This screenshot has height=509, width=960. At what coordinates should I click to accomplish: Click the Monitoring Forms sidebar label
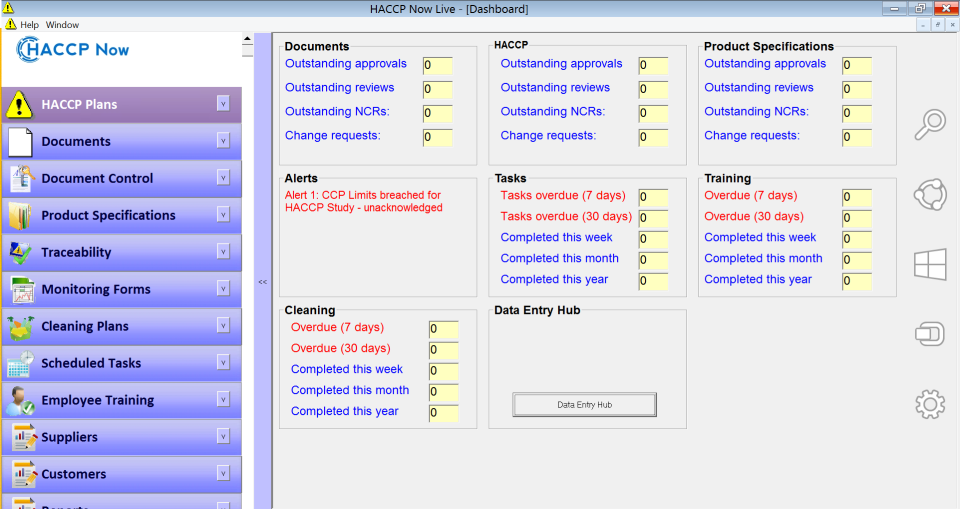click(x=96, y=290)
